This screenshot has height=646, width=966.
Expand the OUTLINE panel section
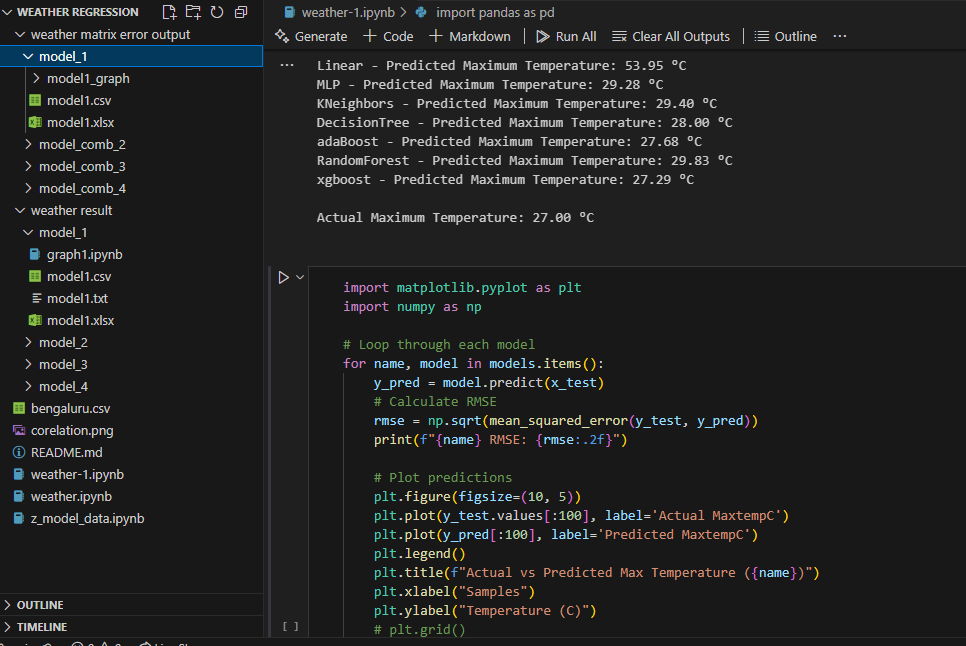coord(40,605)
